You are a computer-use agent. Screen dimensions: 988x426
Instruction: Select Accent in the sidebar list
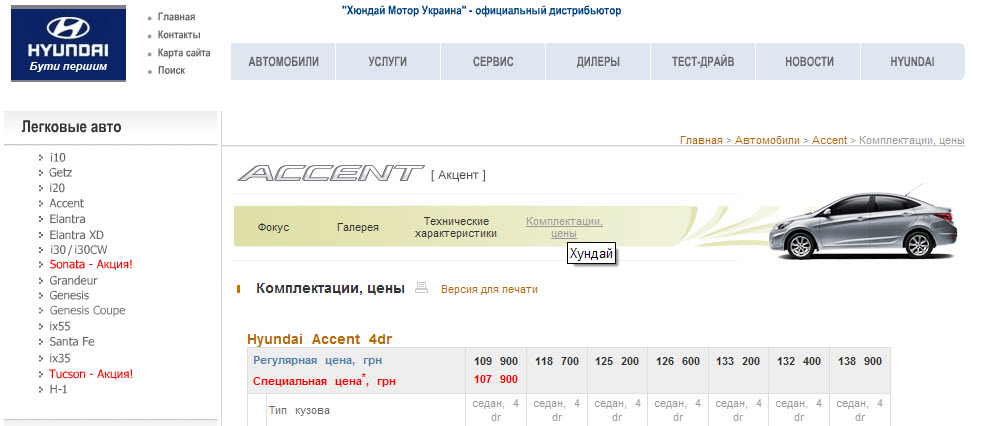(x=67, y=204)
